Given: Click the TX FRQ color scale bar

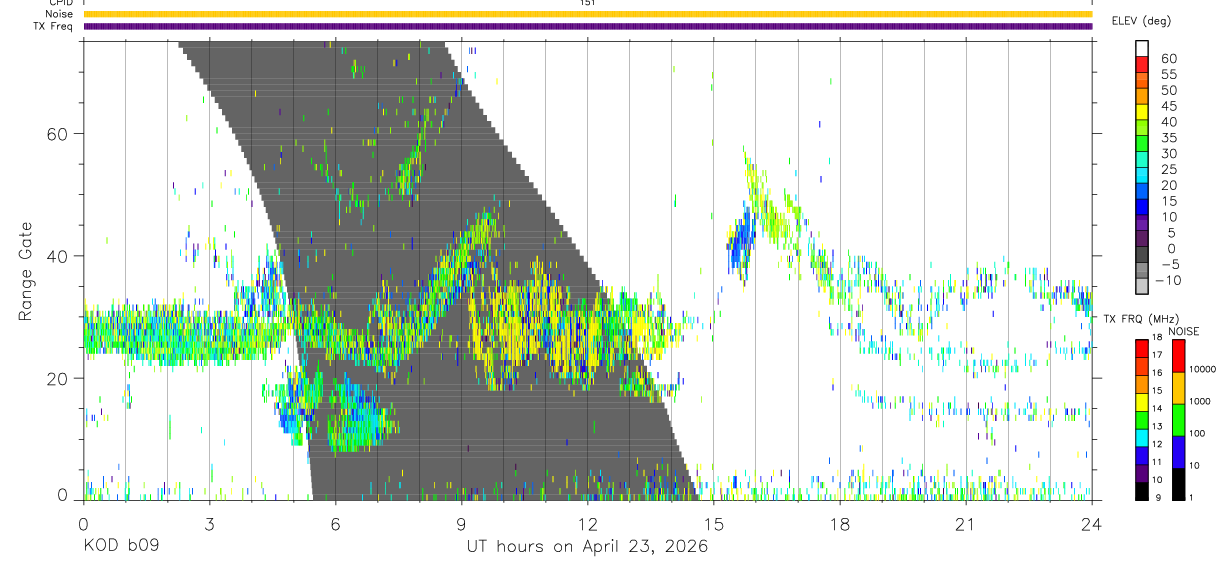Looking at the screenshot, I should (1142, 420).
